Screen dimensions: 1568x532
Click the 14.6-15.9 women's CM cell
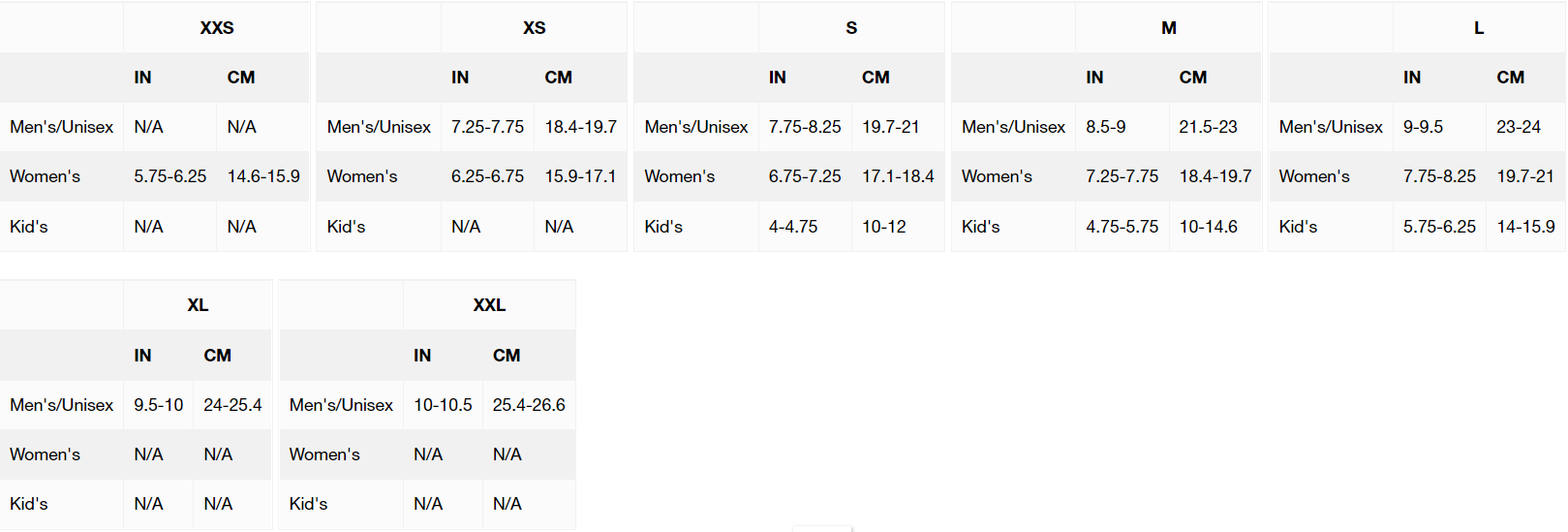263,176
